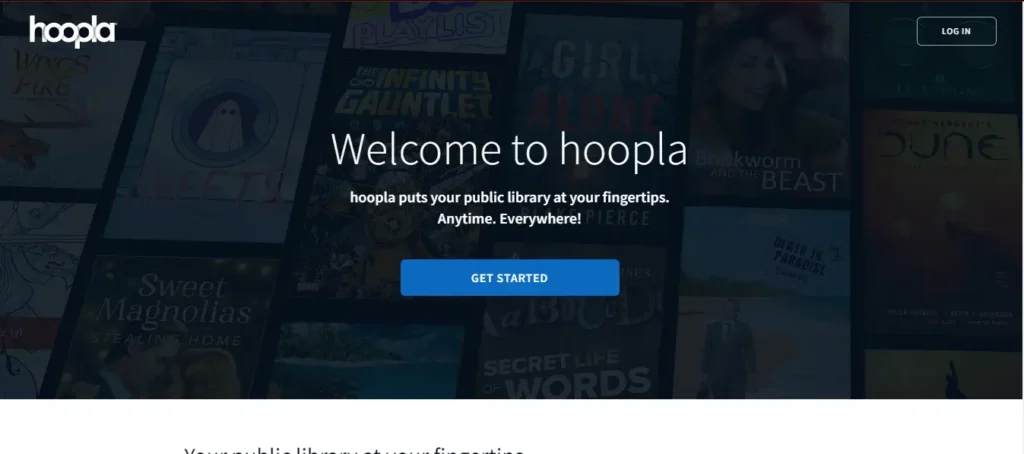Viewport: 1024px width, 454px height.
Task: Click the partially visible heading below banner
Action: [x=355, y=449]
